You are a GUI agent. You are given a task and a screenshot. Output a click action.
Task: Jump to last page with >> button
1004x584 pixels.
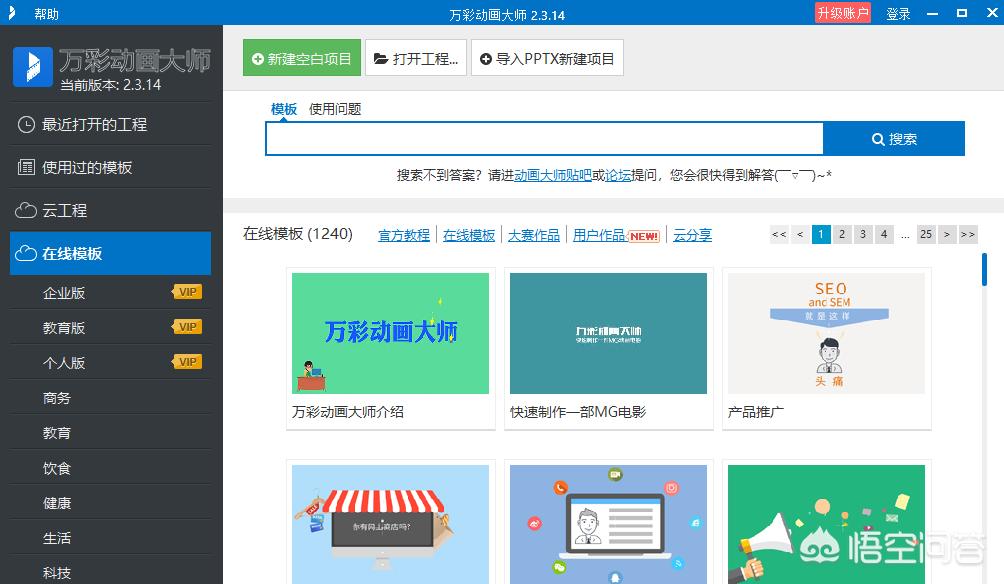point(968,234)
